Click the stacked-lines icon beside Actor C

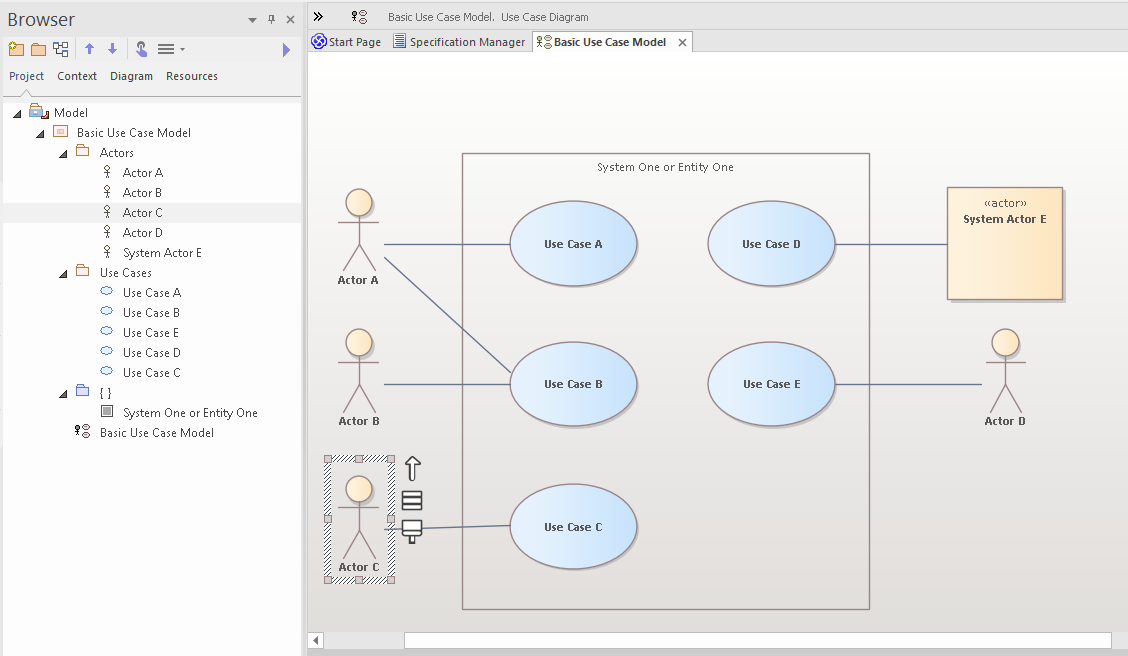pyautogui.click(x=412, y=500)
